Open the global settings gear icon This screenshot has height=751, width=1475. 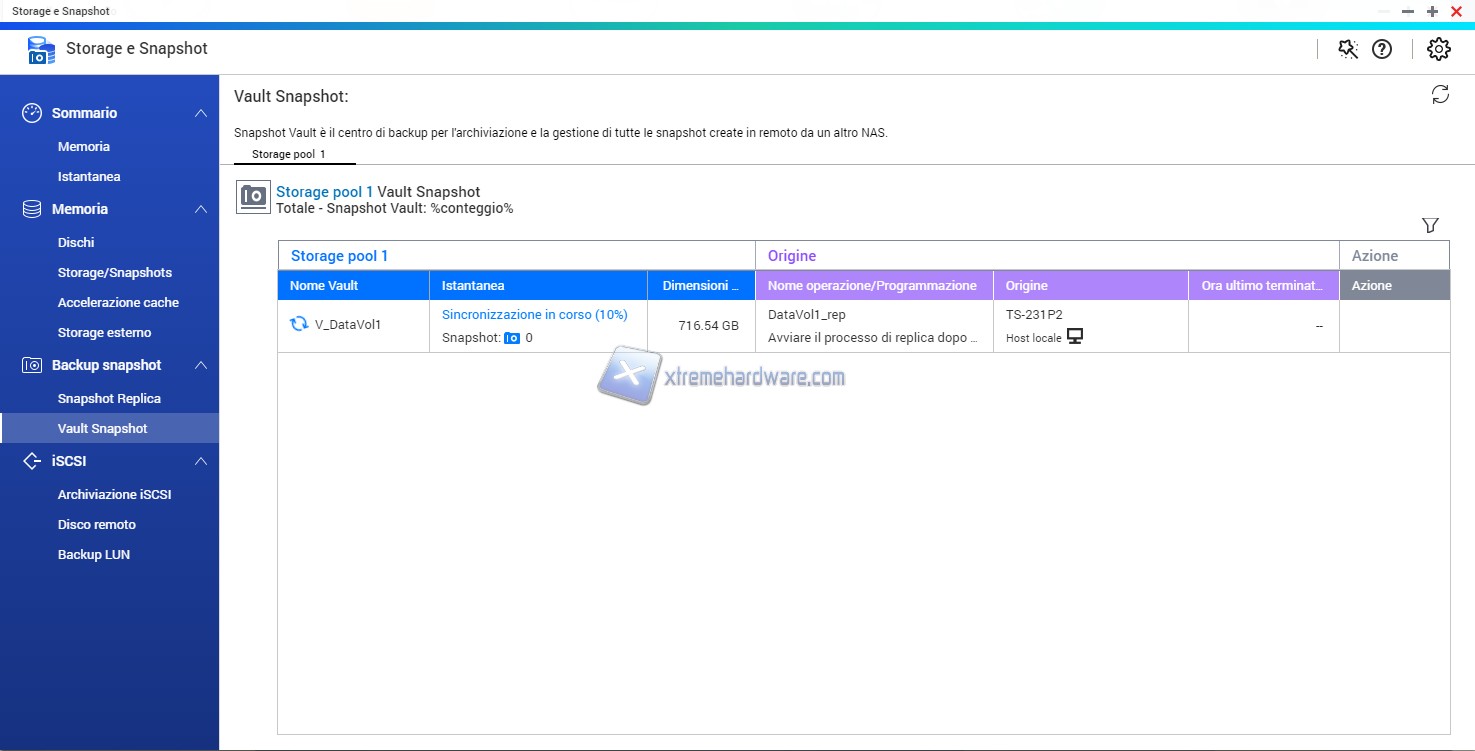click(1438, 49)
